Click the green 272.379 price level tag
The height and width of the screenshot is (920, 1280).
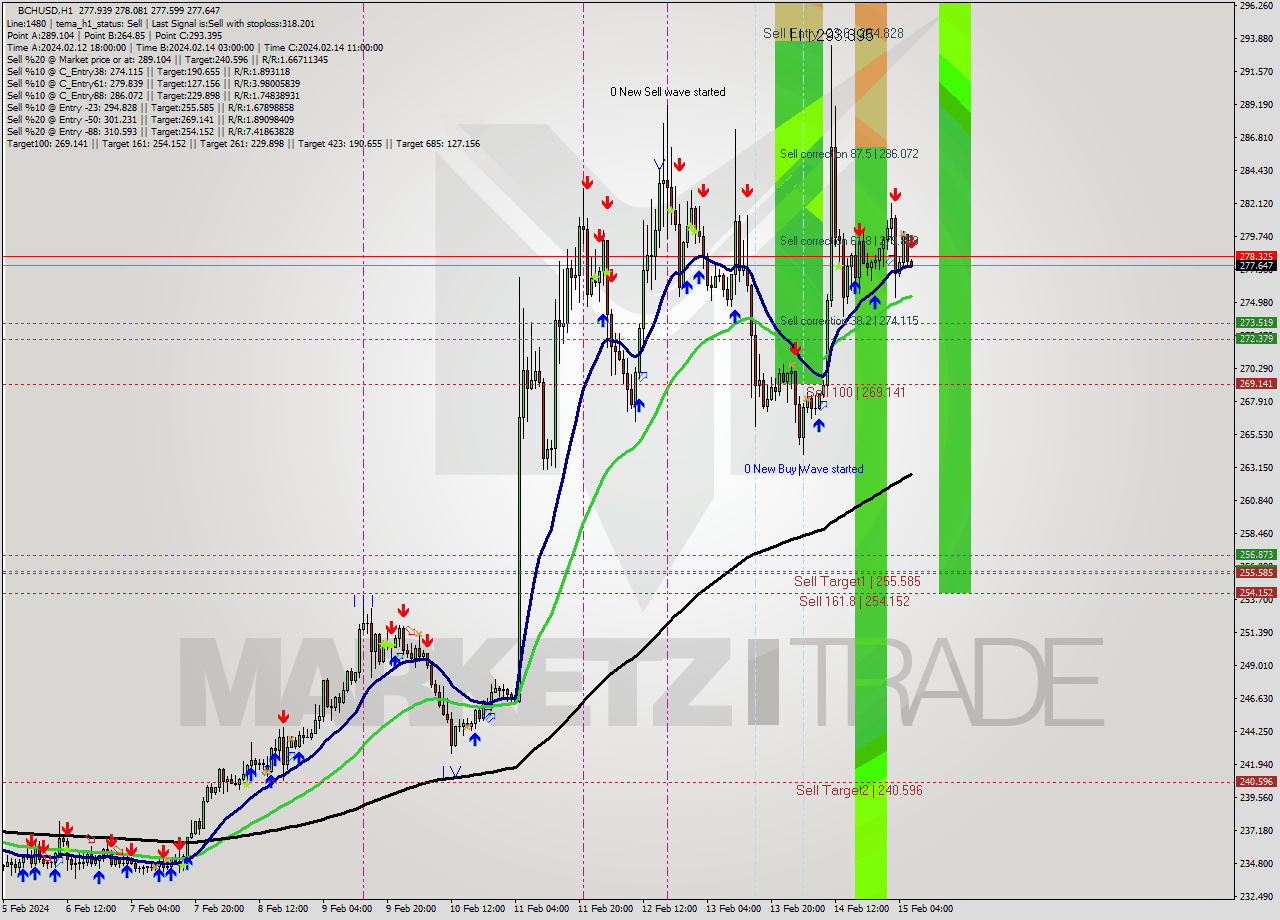(x=1257, y=338)
